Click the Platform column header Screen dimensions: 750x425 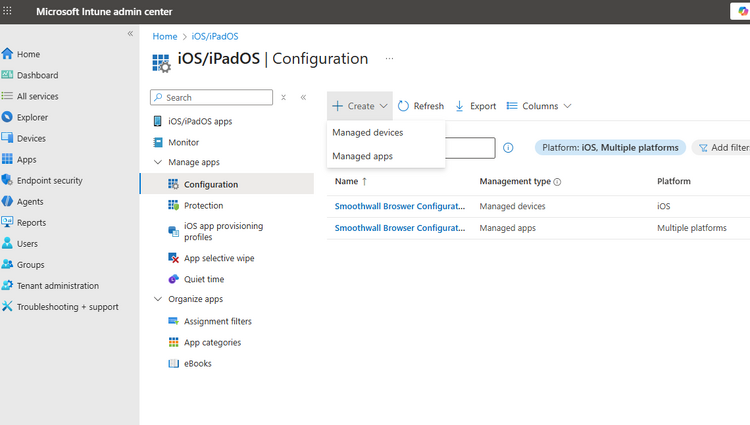coord(673,181)
